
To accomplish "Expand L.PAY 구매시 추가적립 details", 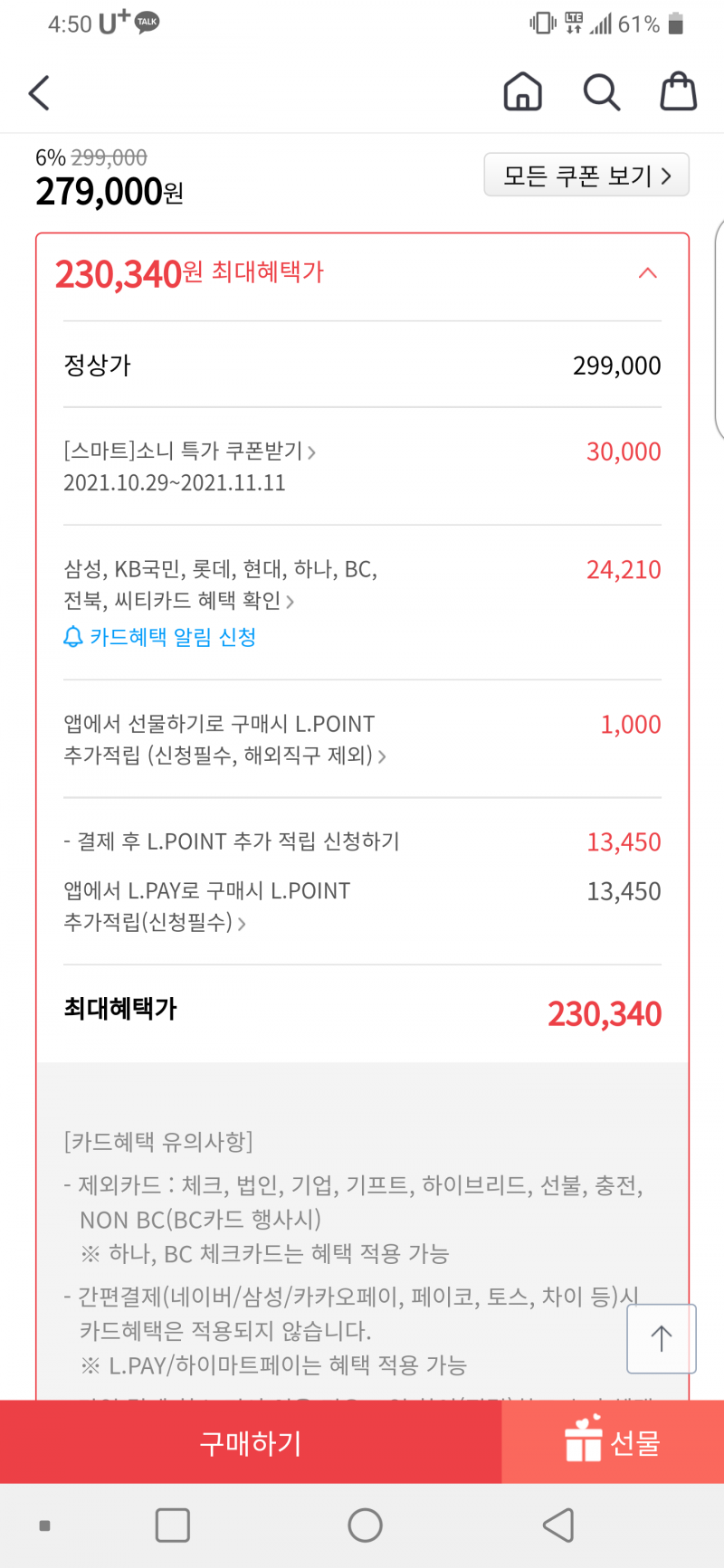I will click(206, 907).
